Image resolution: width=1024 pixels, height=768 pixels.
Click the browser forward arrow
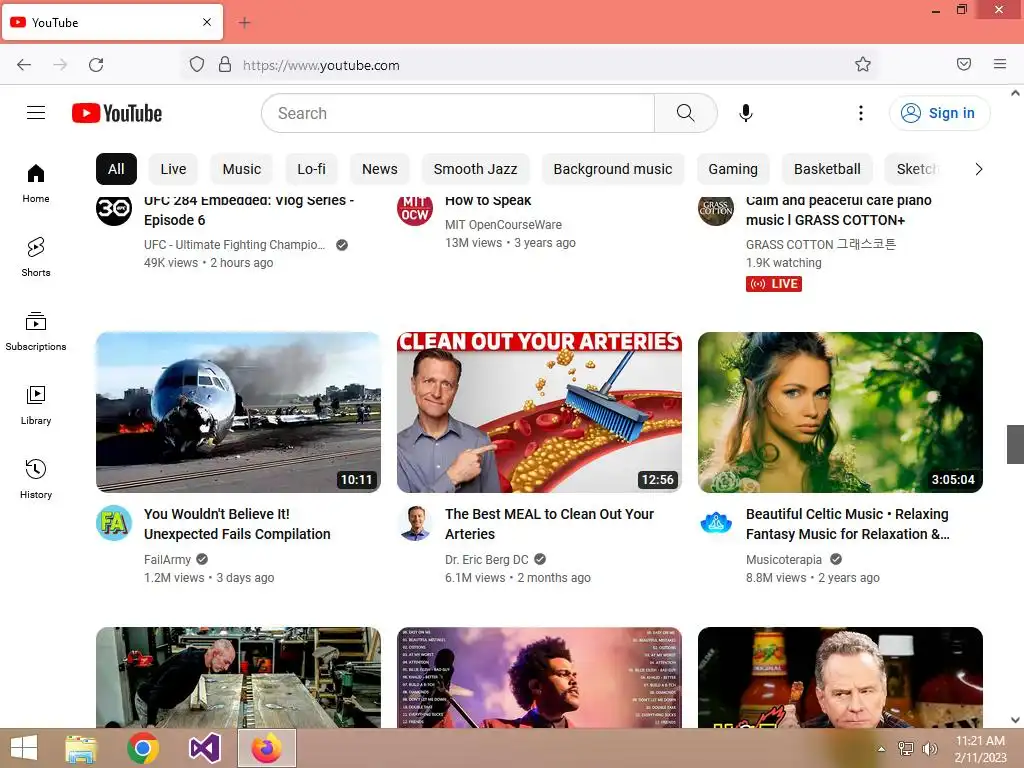point(60,65)
